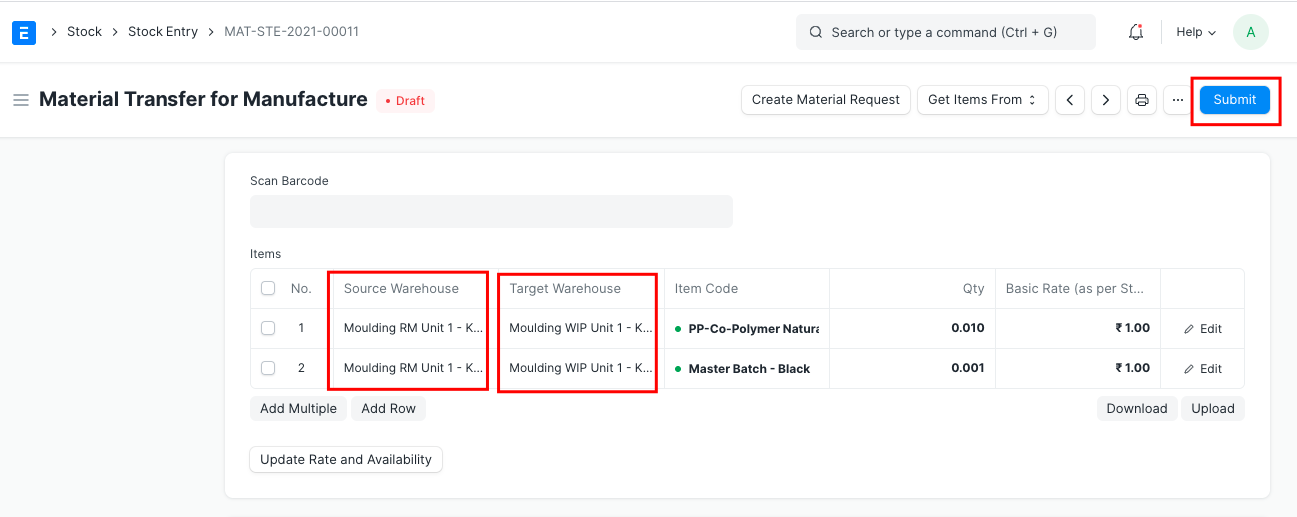The image size is (1297, 517).
Task: Toggle the sidebar hamburger menu icon
Action: (20, 100)
